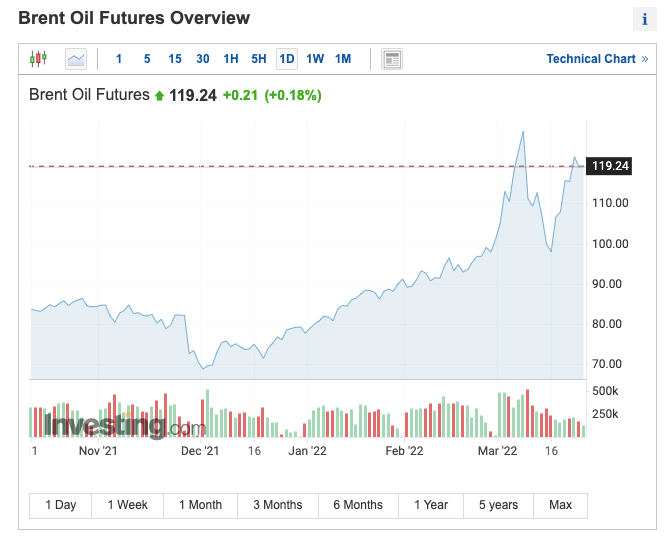This screenshot has height=542, width=670.
Task: Select the 1H interval option
Action: click(231, 59)
